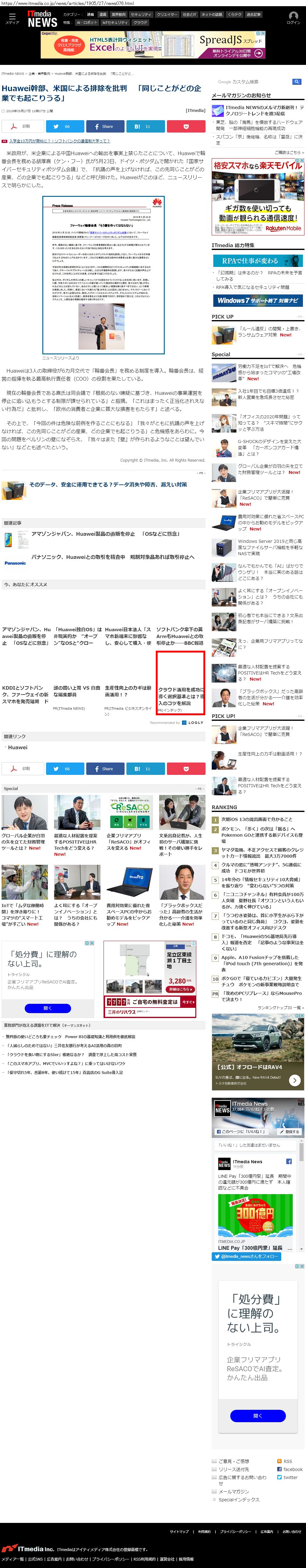Click パナソニック、Huaweiとの取引を精査中 related article
The width and height of the screenshot is (306, 1568).
pyautogui.click(x=113, y=557)
